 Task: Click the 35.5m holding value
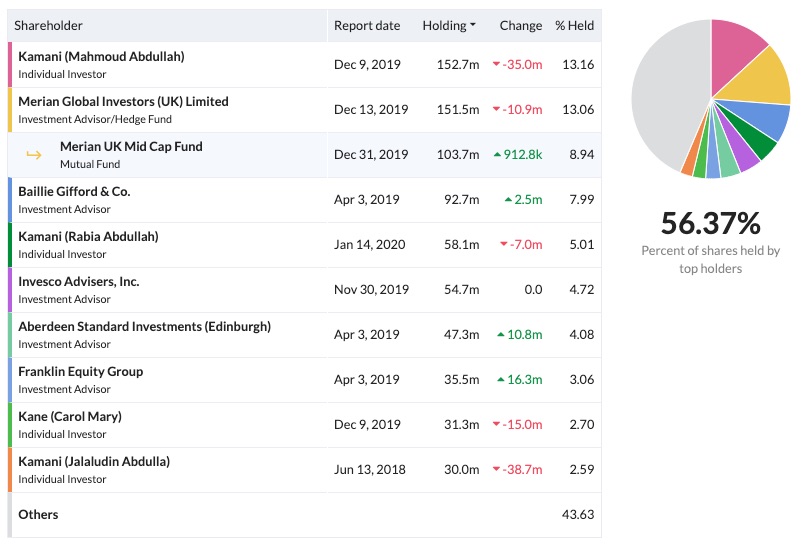[462, 379]
